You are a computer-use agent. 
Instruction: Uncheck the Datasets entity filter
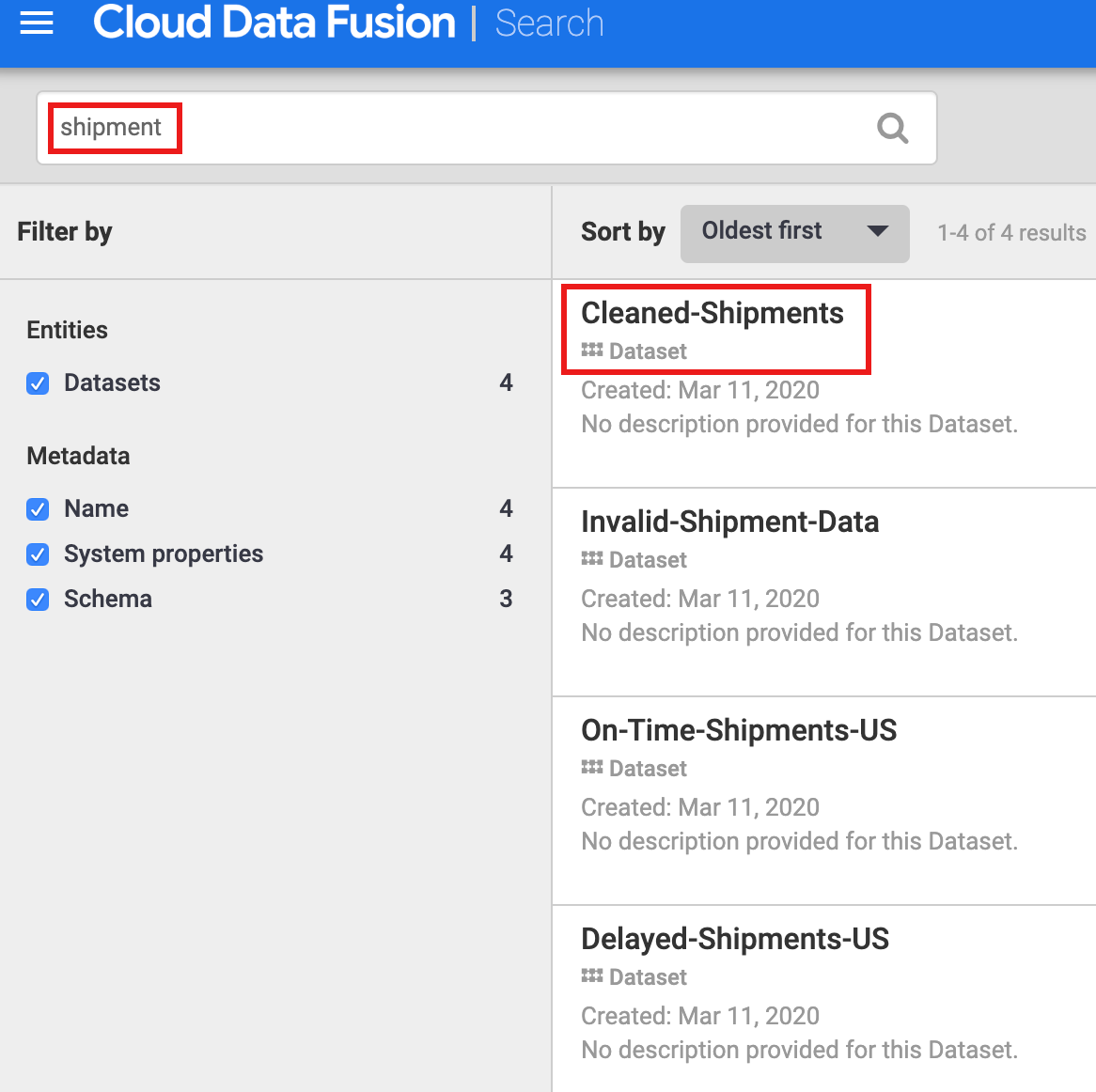(38, 383)
